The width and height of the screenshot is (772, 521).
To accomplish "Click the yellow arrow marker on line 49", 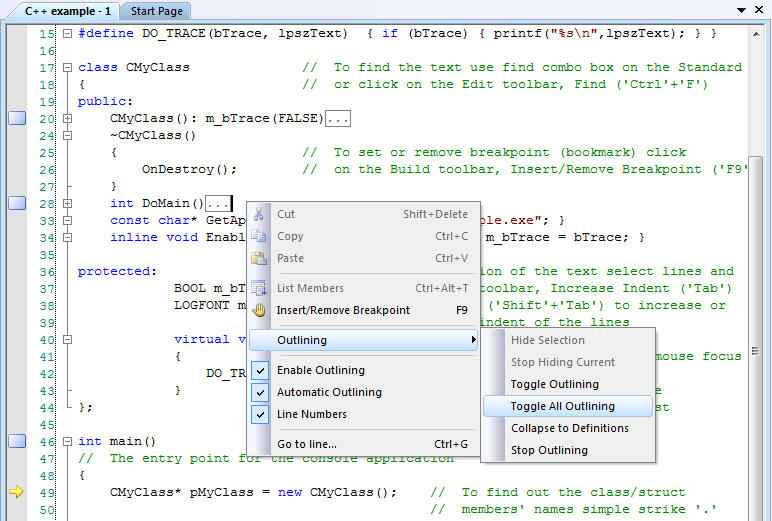I will pyautogui.click(x=16, y=491).
